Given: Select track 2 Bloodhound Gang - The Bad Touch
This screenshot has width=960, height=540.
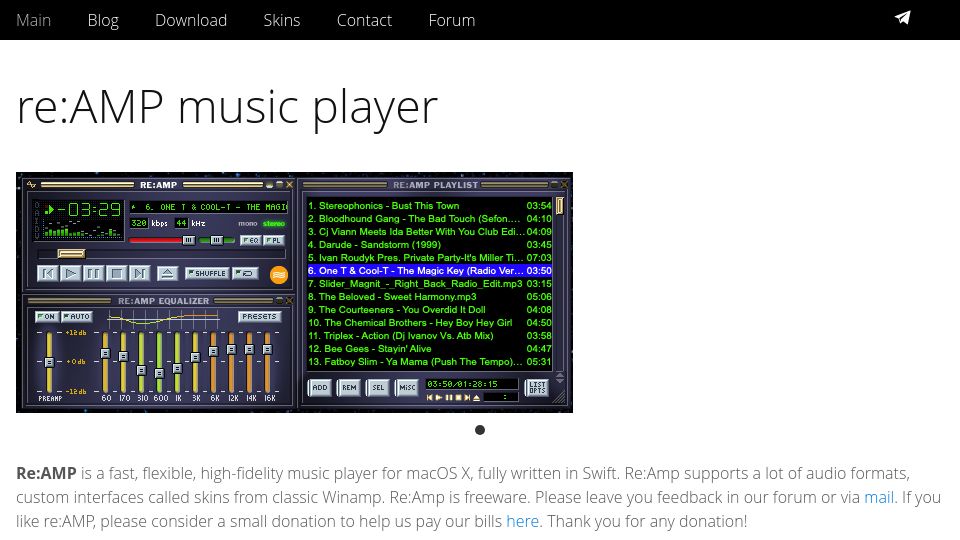Looking at the screenshot, I should click(429, 219).
